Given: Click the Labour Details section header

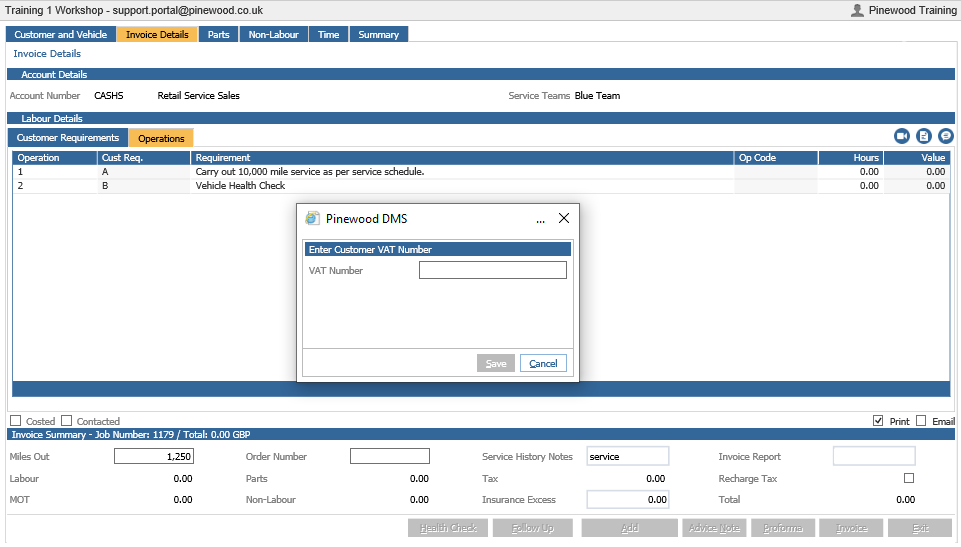Looking at the screenshot, I should [x=480, y=118].
